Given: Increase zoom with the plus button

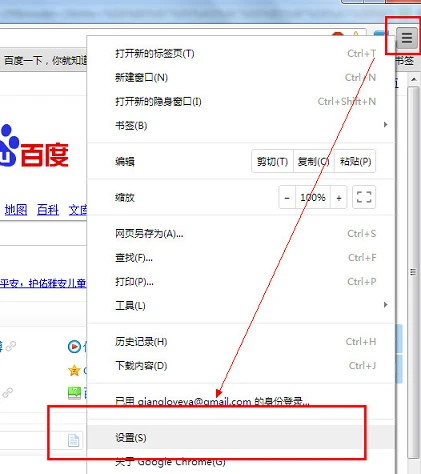Looking at the screenshot, I should [x=339, y=198].
